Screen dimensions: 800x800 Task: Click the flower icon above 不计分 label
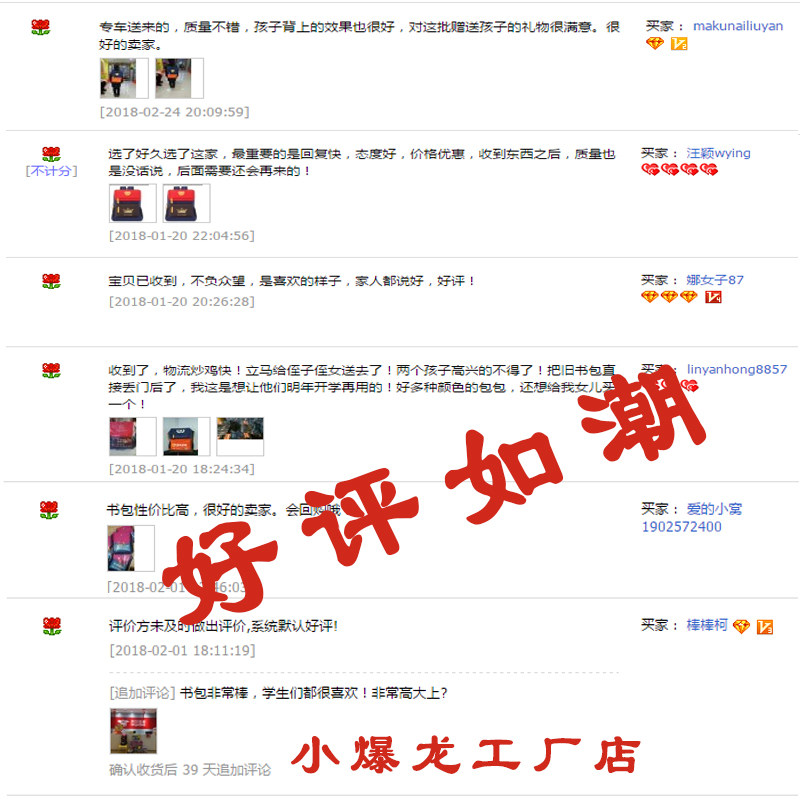click(51, 154)
